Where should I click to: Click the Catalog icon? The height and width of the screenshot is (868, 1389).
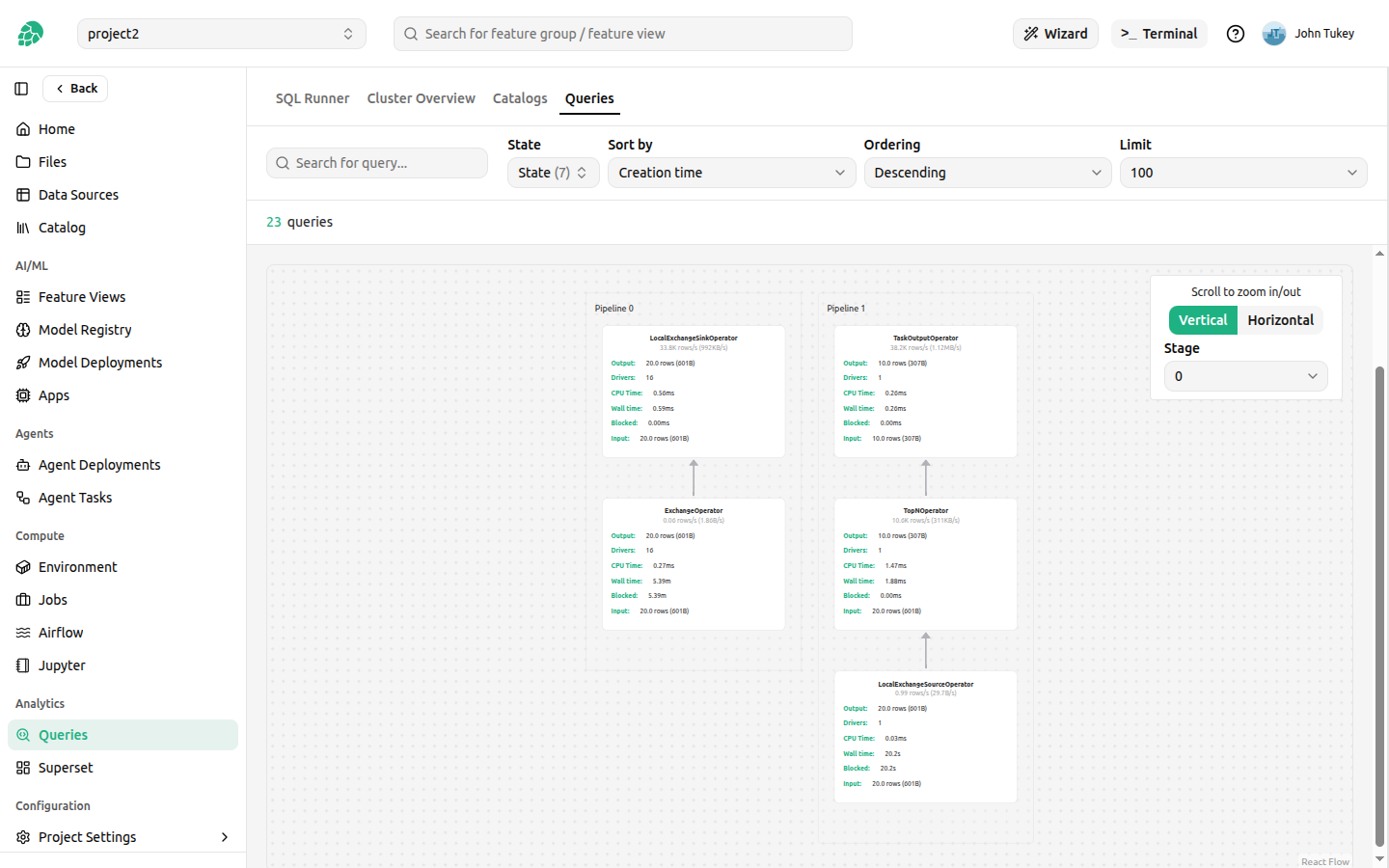(x=23, y=228)
